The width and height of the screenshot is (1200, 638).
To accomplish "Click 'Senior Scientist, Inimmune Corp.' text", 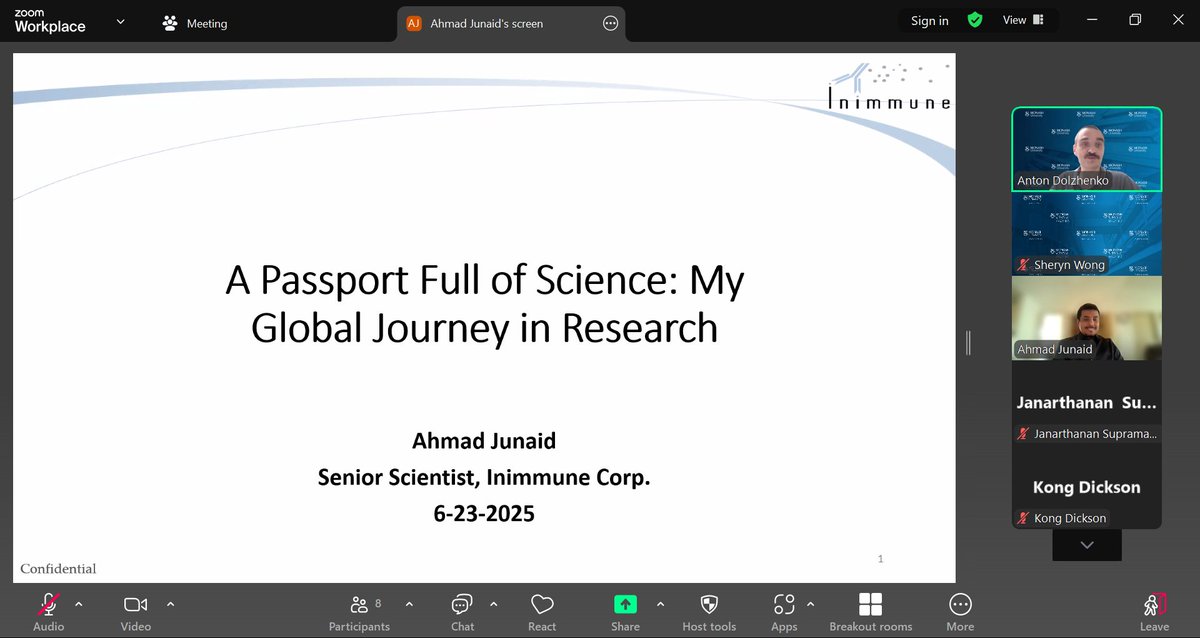I will [x=484, y=477].
